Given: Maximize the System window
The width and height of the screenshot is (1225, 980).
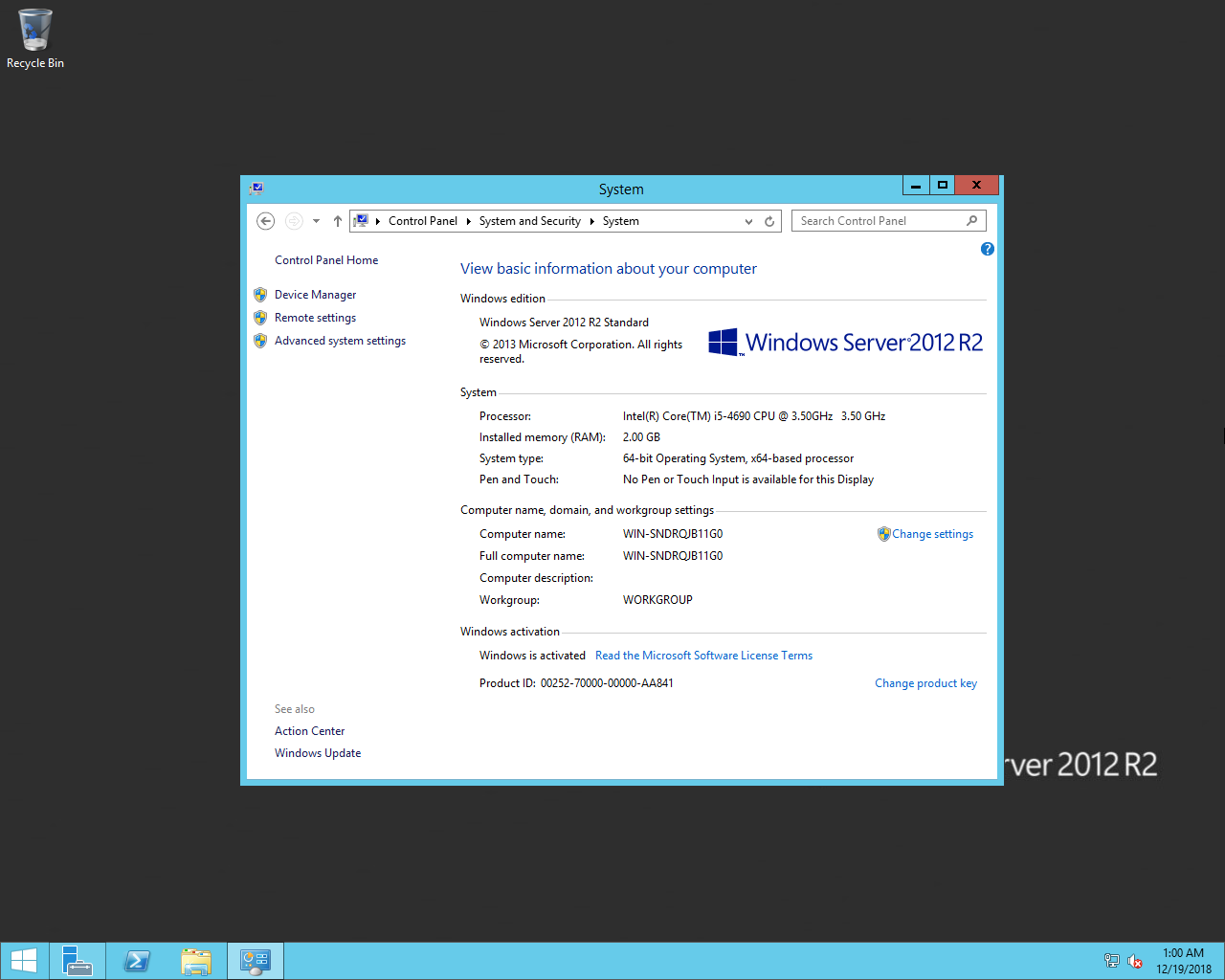Looking at the screenshot, I should (x=943, y=185).
